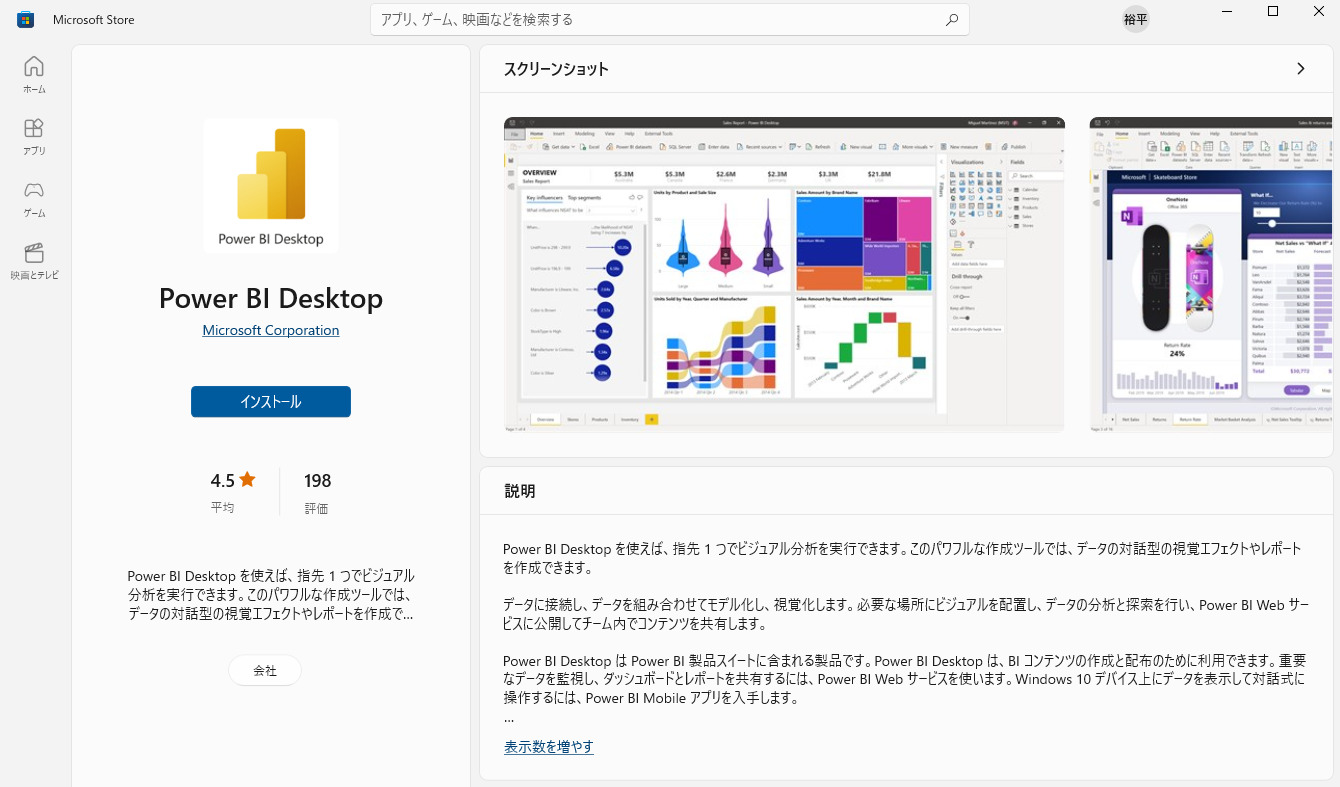Viewport: 1340px width, 787px height.
Task: Click the short description under ratings
Action: coord(271,595)
